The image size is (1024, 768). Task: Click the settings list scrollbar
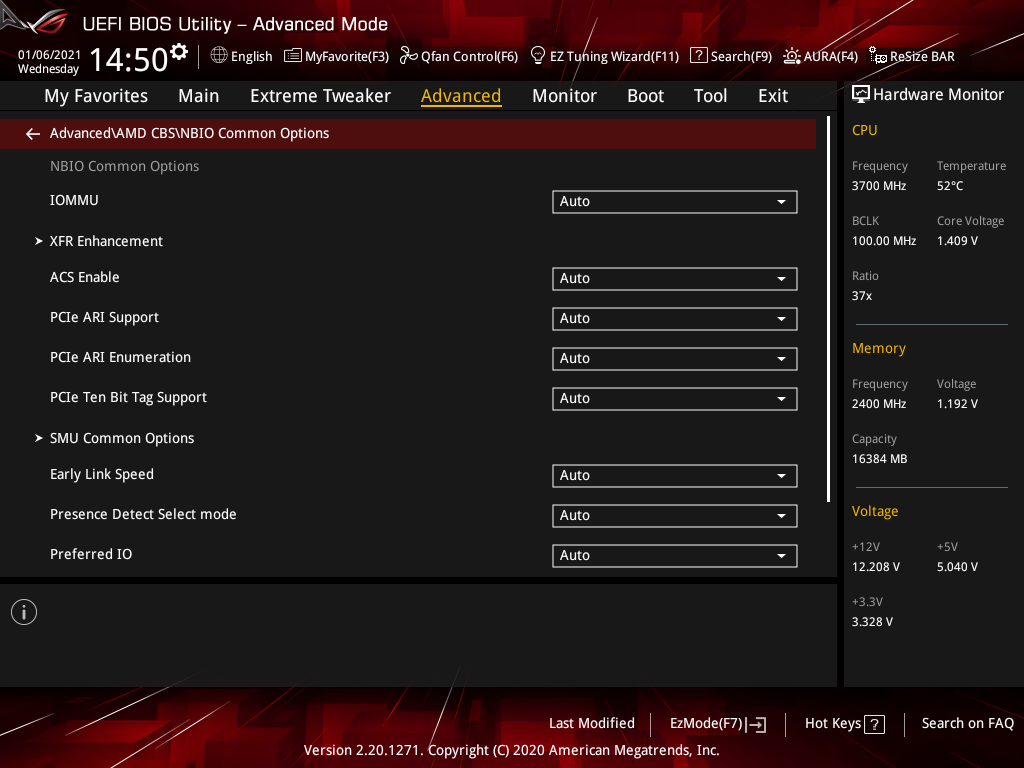[x=829, y=309]
